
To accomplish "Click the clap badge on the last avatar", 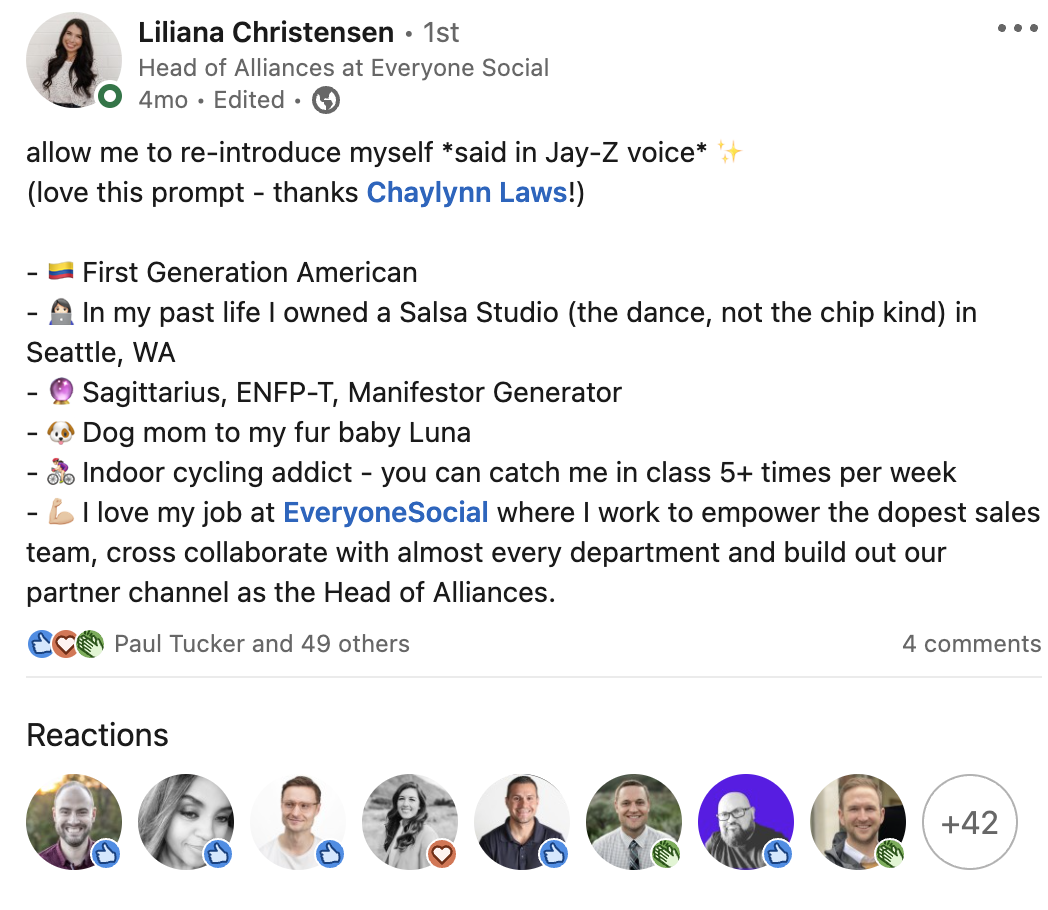I will (891, 854).
